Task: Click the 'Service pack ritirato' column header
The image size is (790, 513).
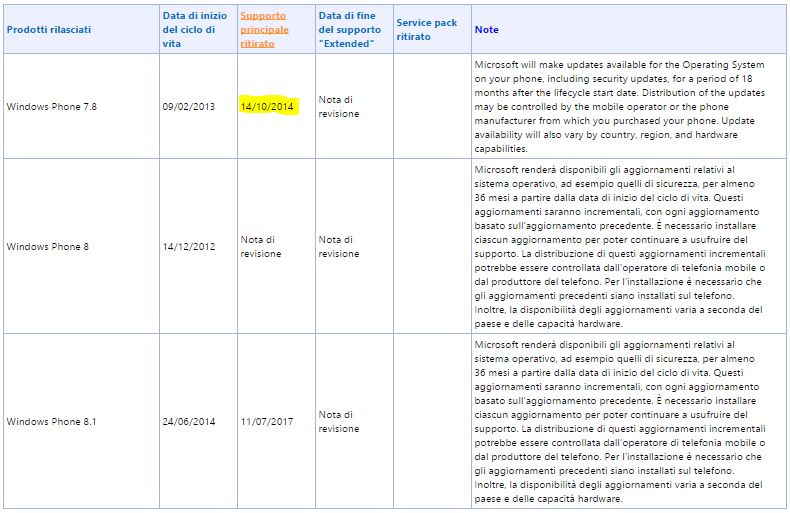Action: tap(426, 30)
